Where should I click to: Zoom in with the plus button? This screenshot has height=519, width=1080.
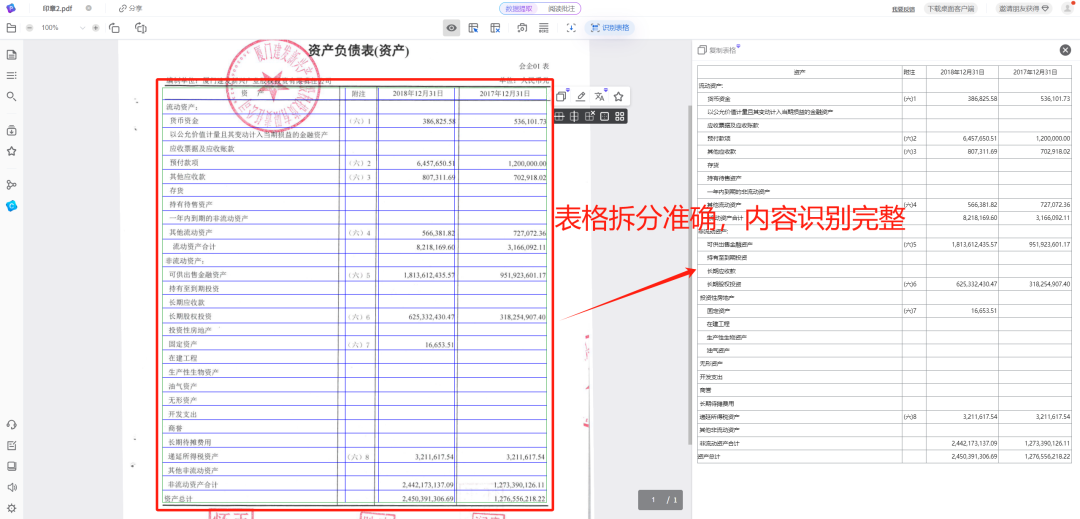96,28
